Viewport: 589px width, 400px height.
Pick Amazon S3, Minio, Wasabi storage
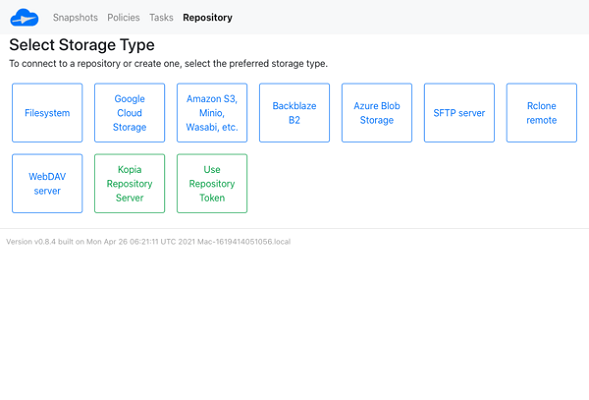click(212, 113)
